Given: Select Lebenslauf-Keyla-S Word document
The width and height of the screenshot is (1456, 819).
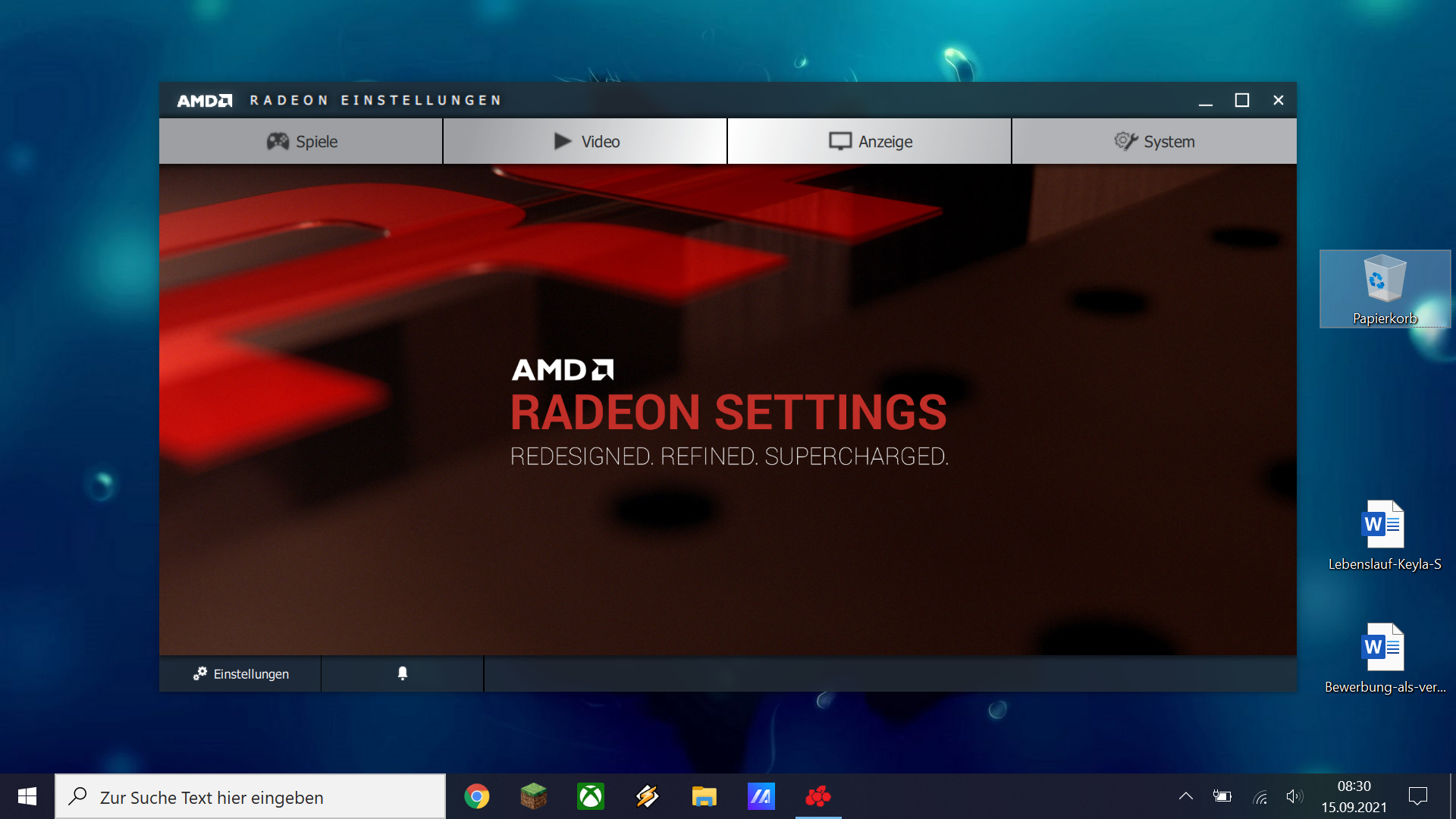Looking at the screenshot, I should [1384, 535].
